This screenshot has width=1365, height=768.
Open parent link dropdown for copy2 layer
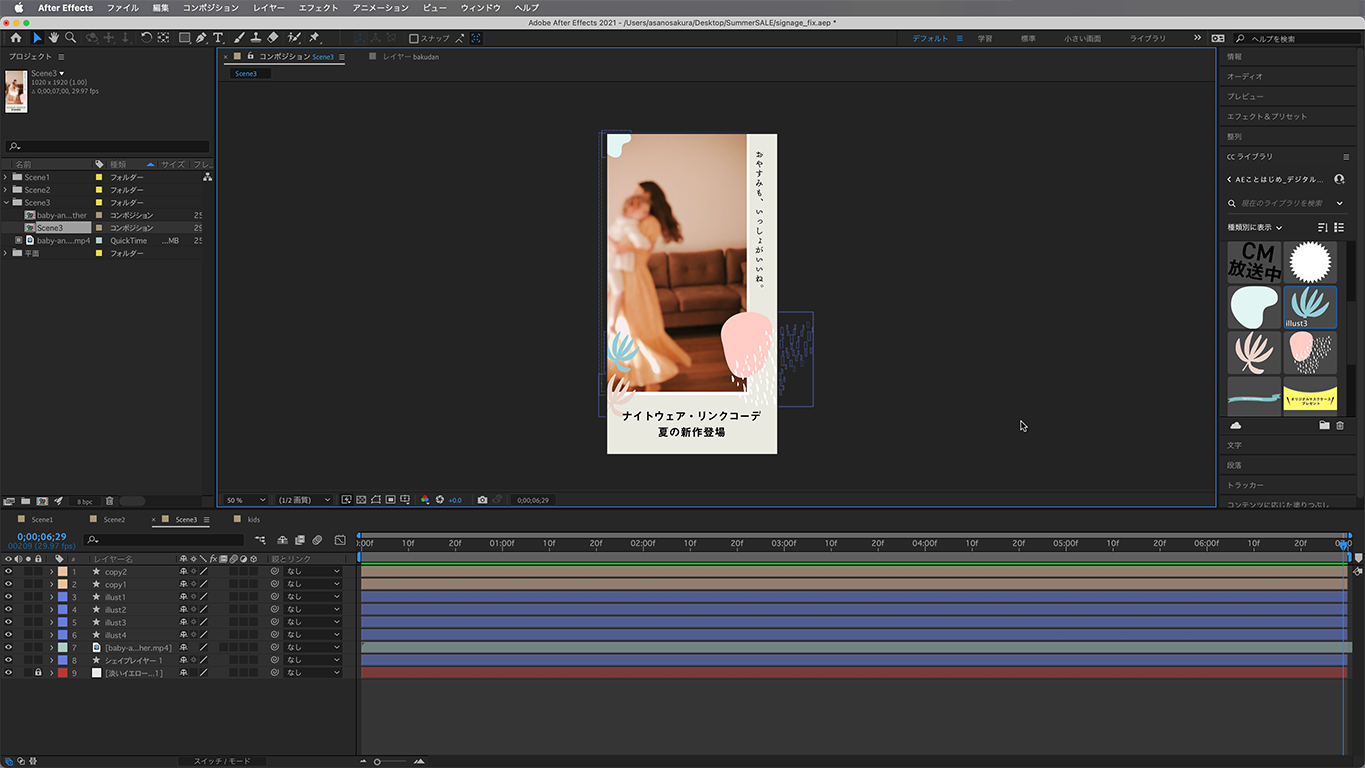(313, 572)
